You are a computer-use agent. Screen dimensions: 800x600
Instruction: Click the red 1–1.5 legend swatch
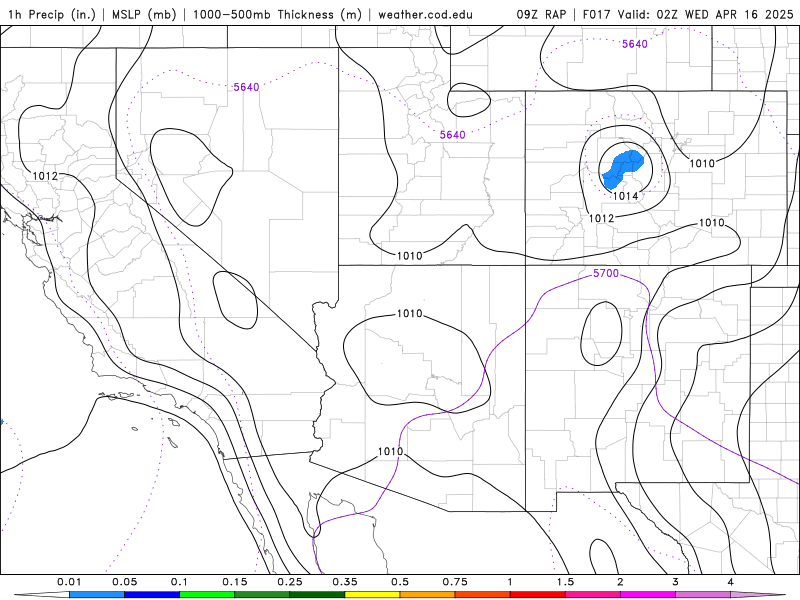pos(538,595)
